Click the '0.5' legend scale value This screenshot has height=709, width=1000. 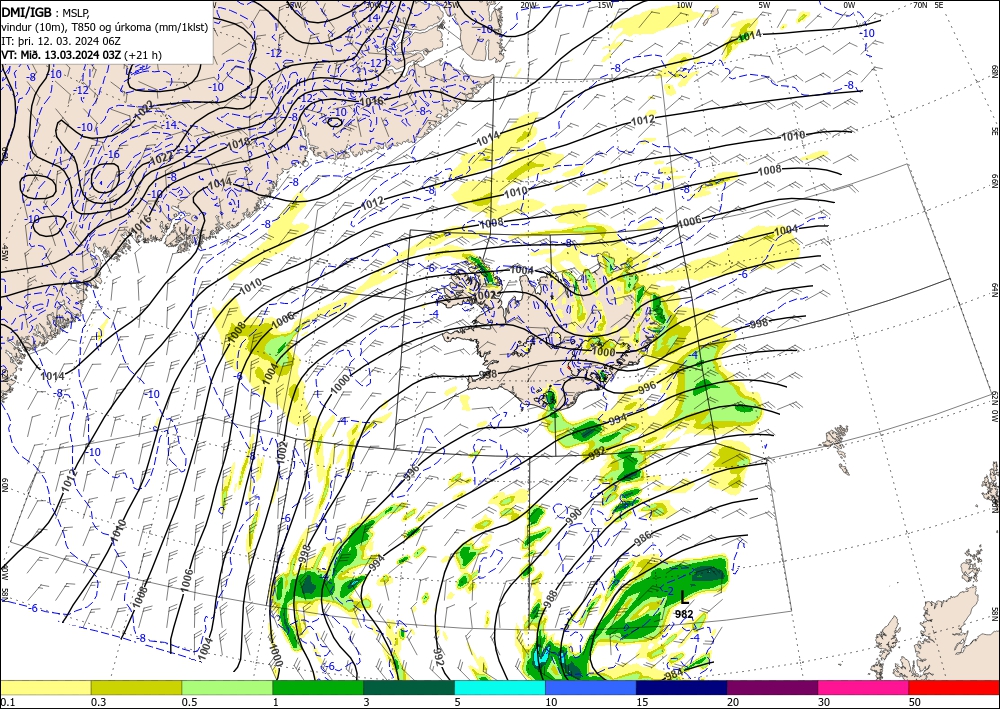pos(189,702)
